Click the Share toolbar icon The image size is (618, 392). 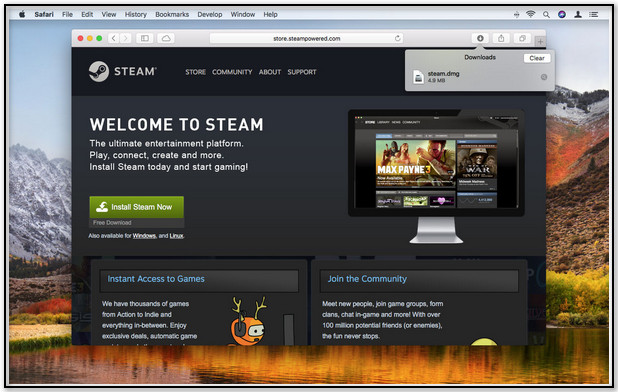point(501,38)
